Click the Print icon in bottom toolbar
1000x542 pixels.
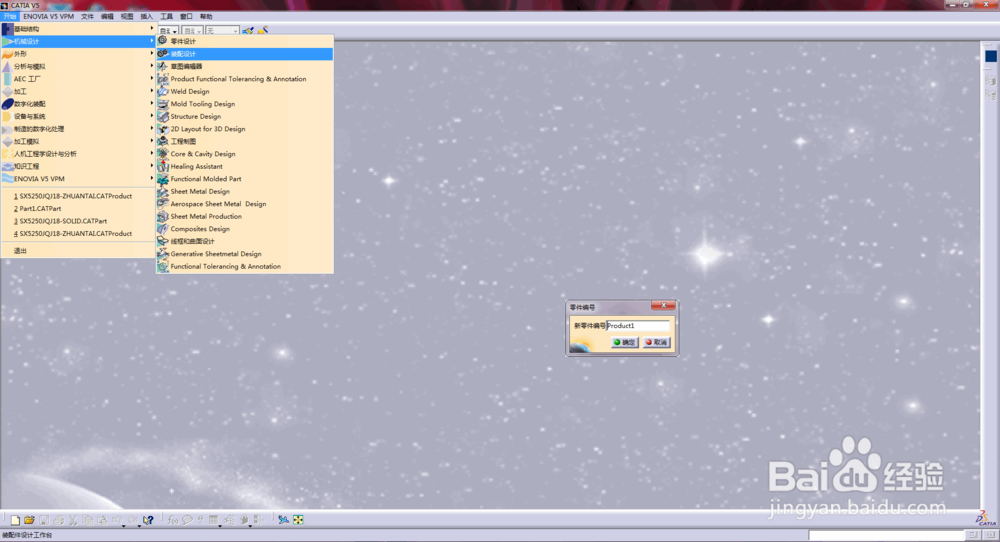click(x=59, y=520)
